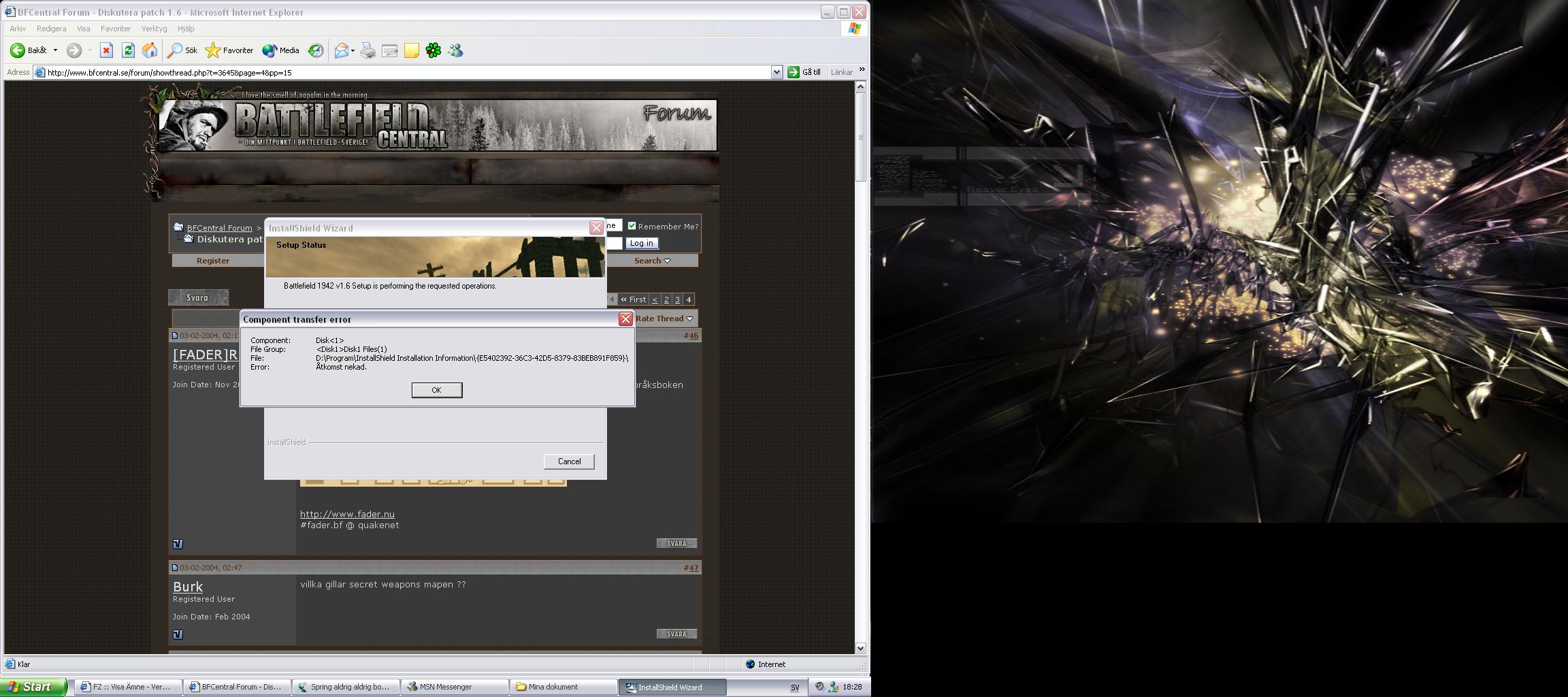Open the Redigera menu

click(x=52, y=29)
